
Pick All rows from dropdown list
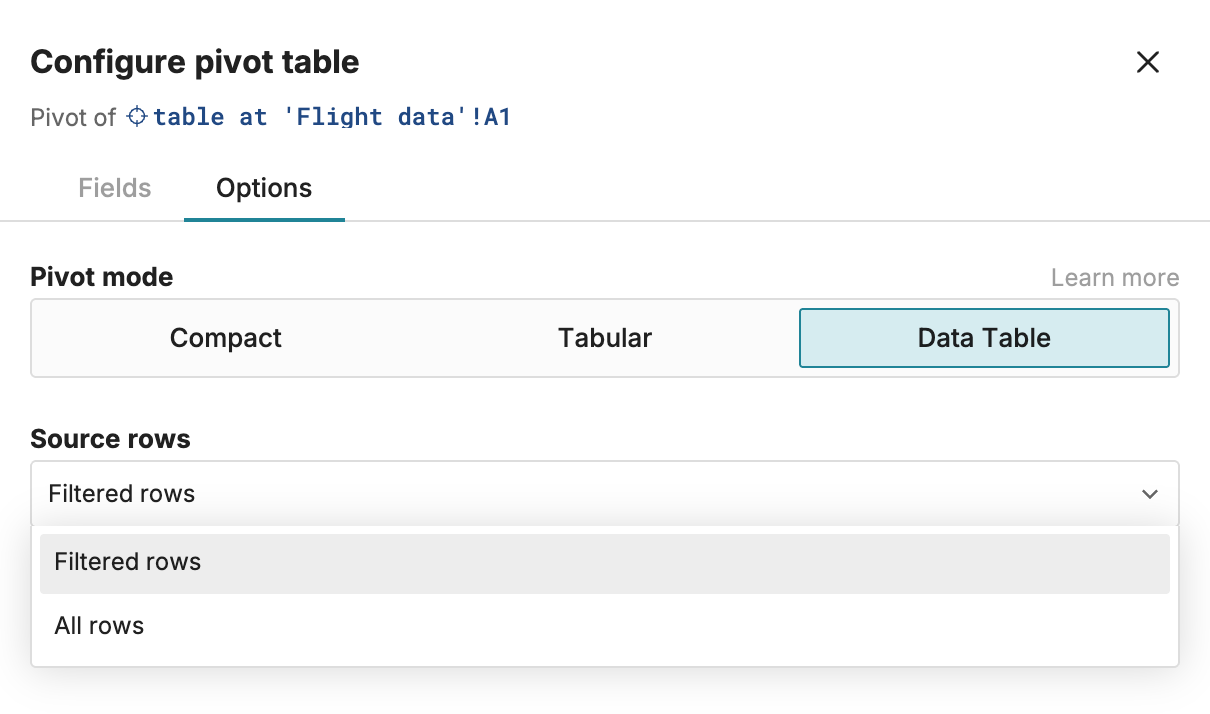pos(605,627)
